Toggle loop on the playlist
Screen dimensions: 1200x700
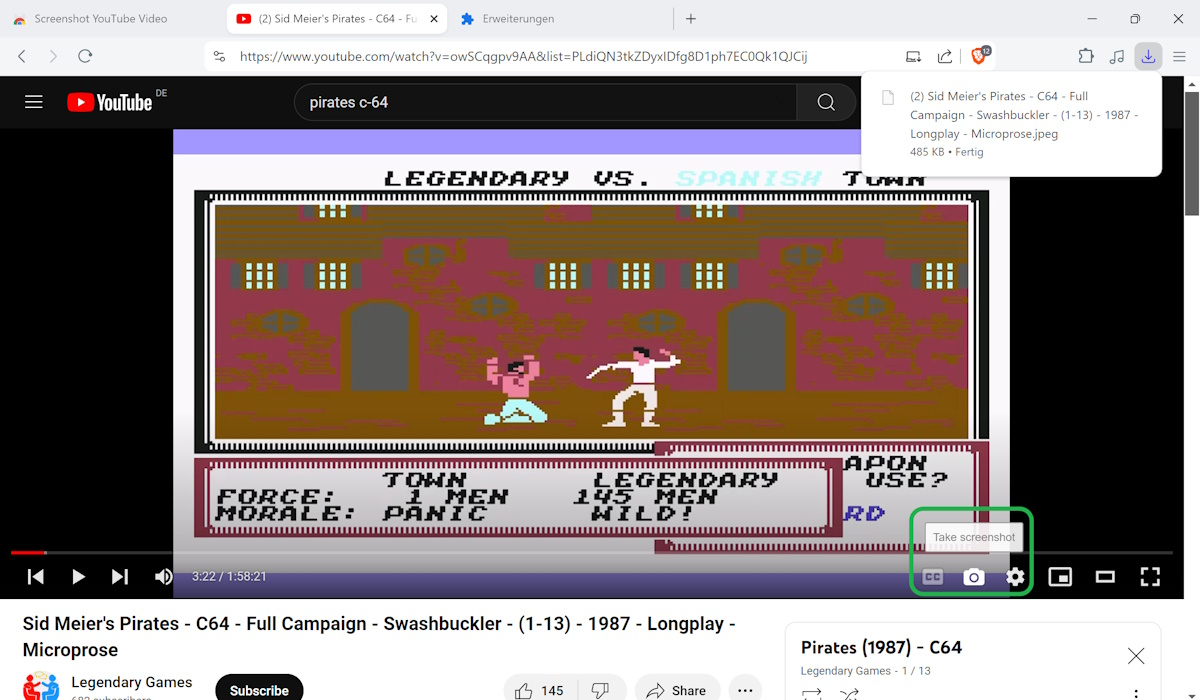point(812,693)
